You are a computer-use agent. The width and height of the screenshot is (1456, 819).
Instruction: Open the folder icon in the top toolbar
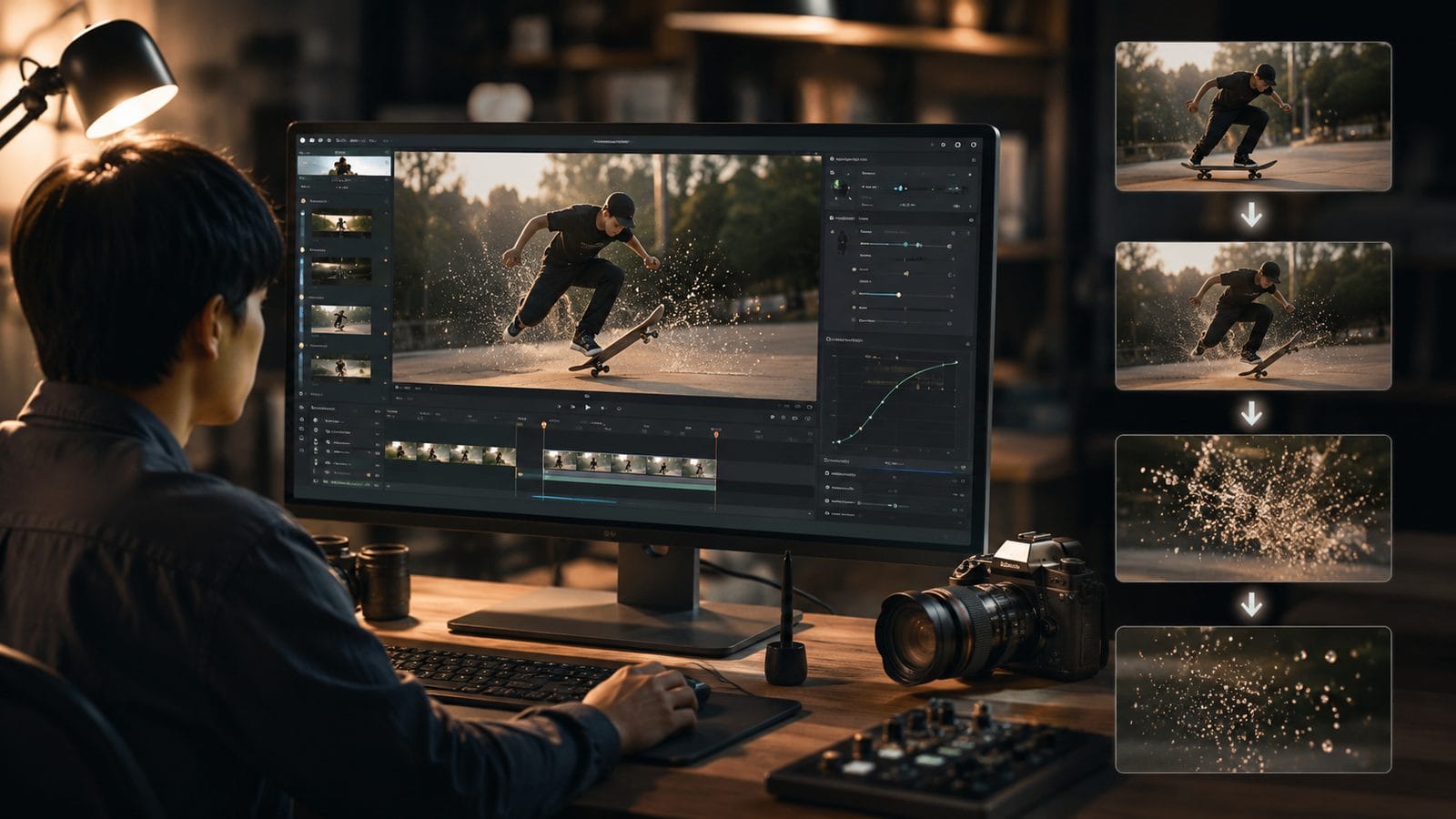(312, 140)
